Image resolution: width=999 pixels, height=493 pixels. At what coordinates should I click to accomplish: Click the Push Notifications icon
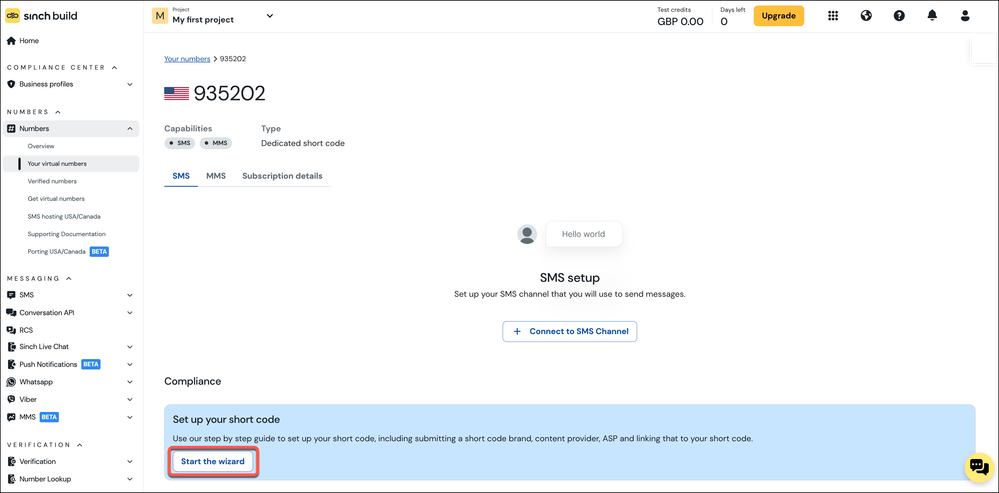pyautogui.click(x=11, y=364)
